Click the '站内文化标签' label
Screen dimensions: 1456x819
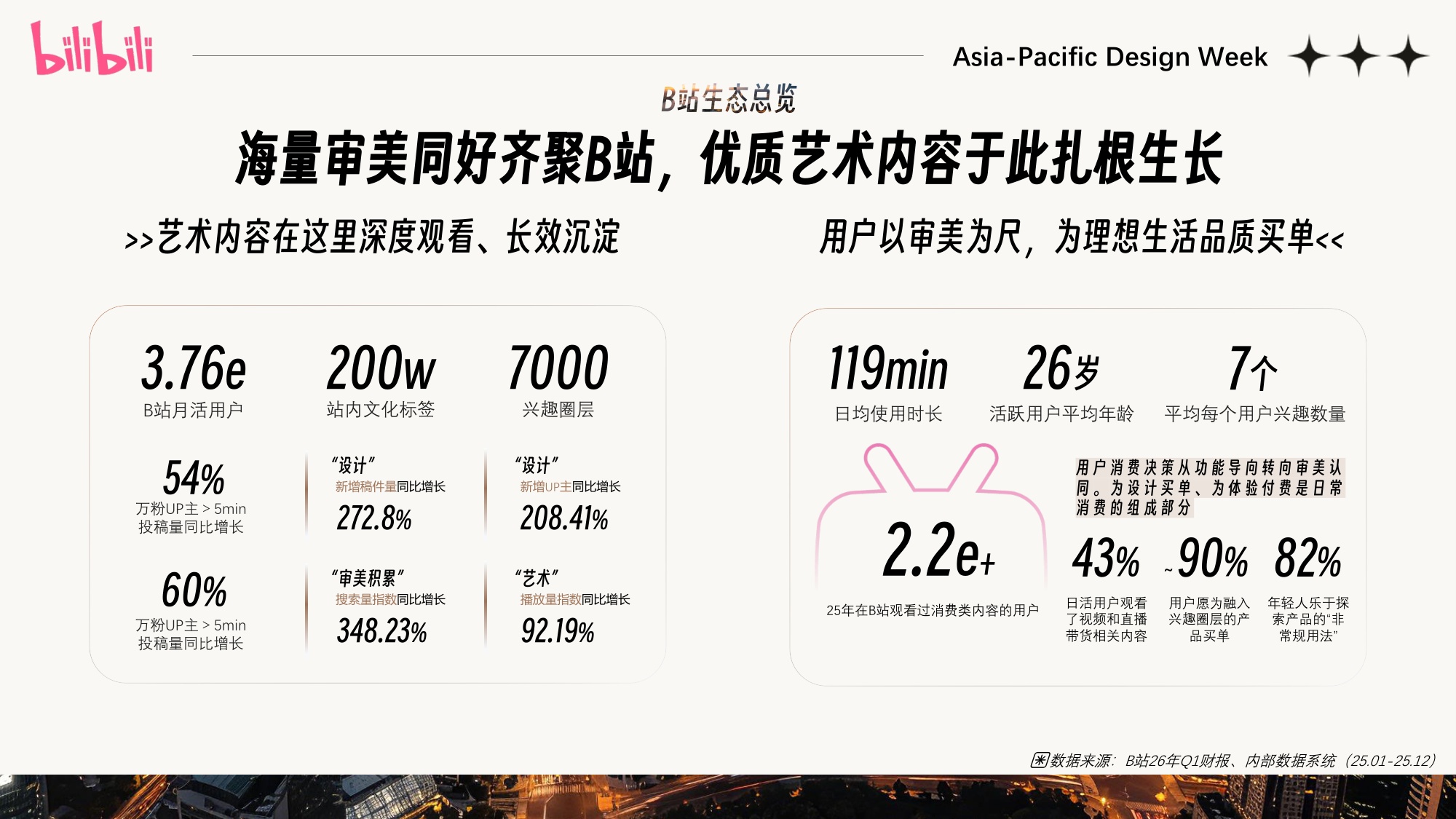click(381, 409)
